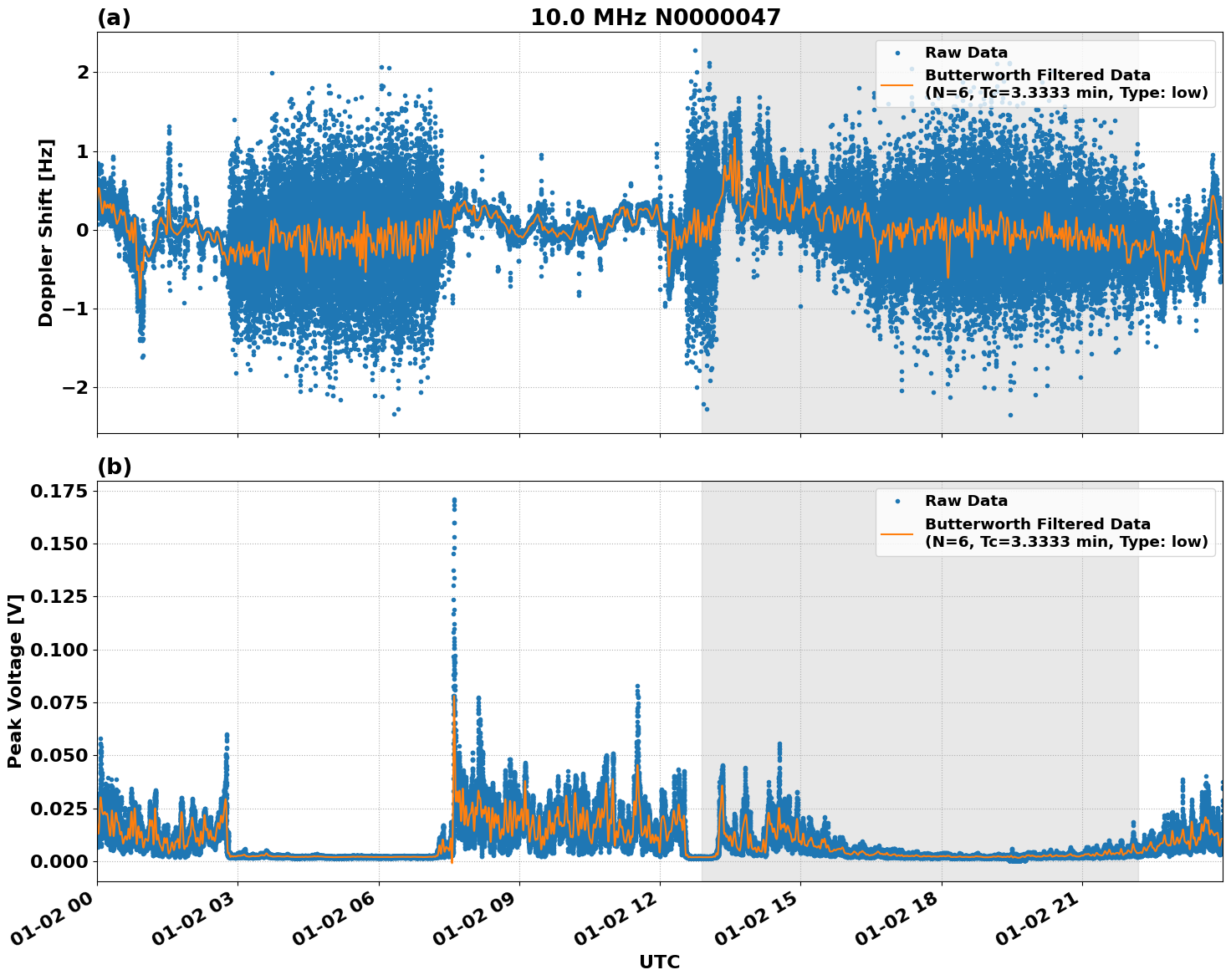Click the subplot label (a)
The width and height of the screenshot is (1231, 980).
click(x=114, y=16)
